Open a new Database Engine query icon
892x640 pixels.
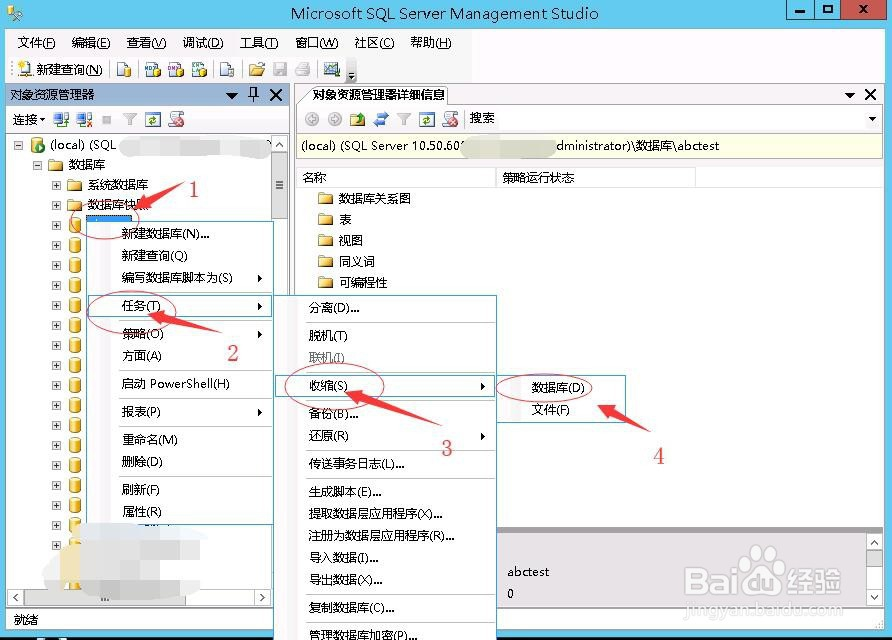(x=123, y=69)
